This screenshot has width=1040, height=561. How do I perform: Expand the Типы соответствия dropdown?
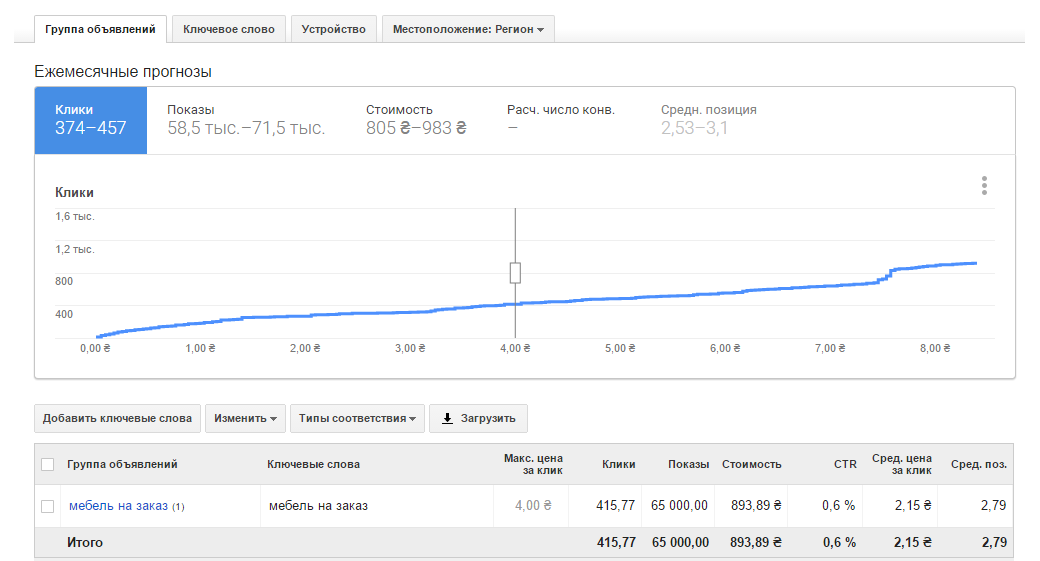pos(357,418)
